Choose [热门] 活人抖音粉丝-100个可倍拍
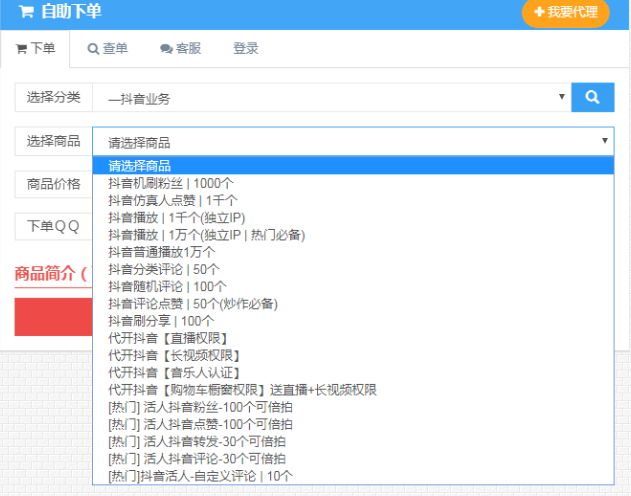This screenshot has height=496, width=631. pyautogui.click(x=353, y=407)
